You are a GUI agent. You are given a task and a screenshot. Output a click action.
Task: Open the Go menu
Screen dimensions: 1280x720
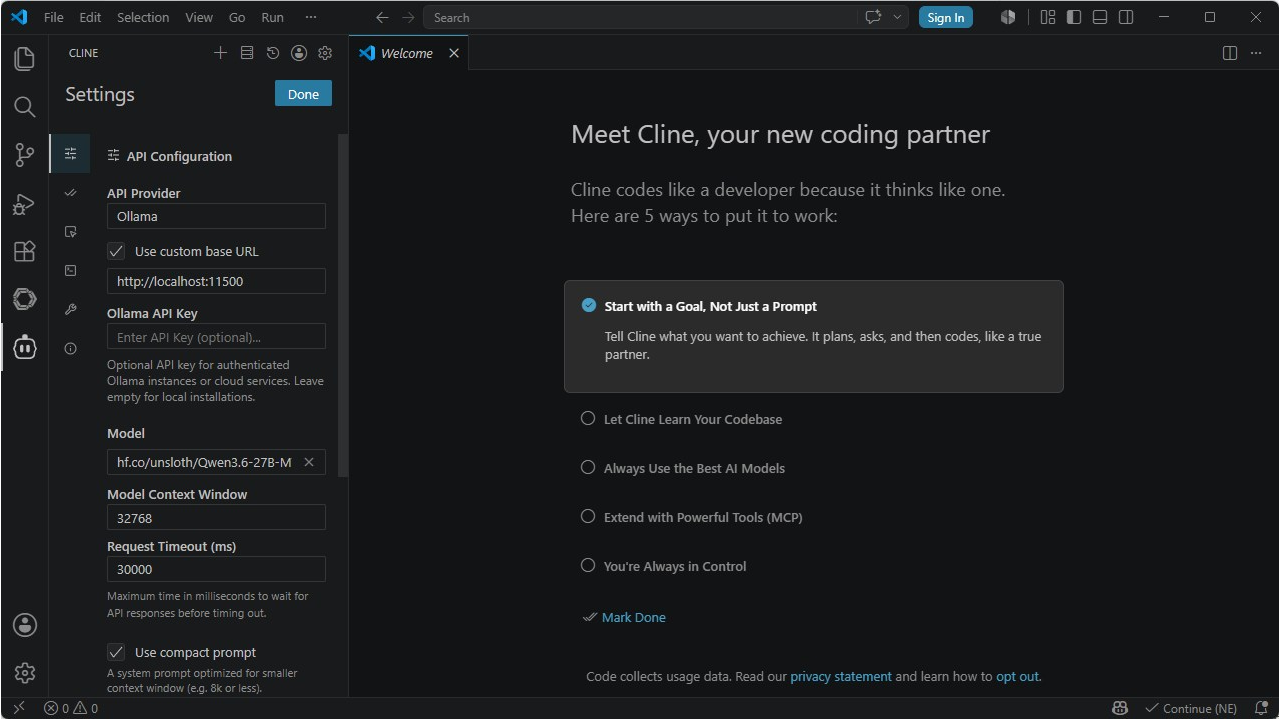click(237, 17)
